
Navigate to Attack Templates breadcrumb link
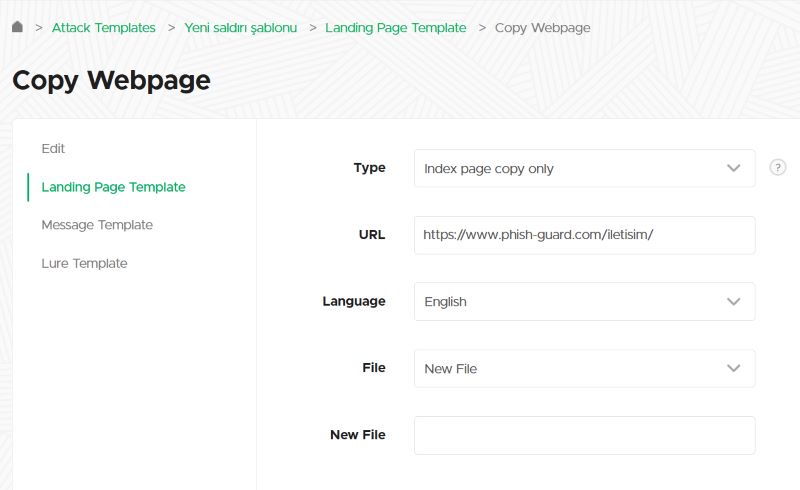coord(104,27)
